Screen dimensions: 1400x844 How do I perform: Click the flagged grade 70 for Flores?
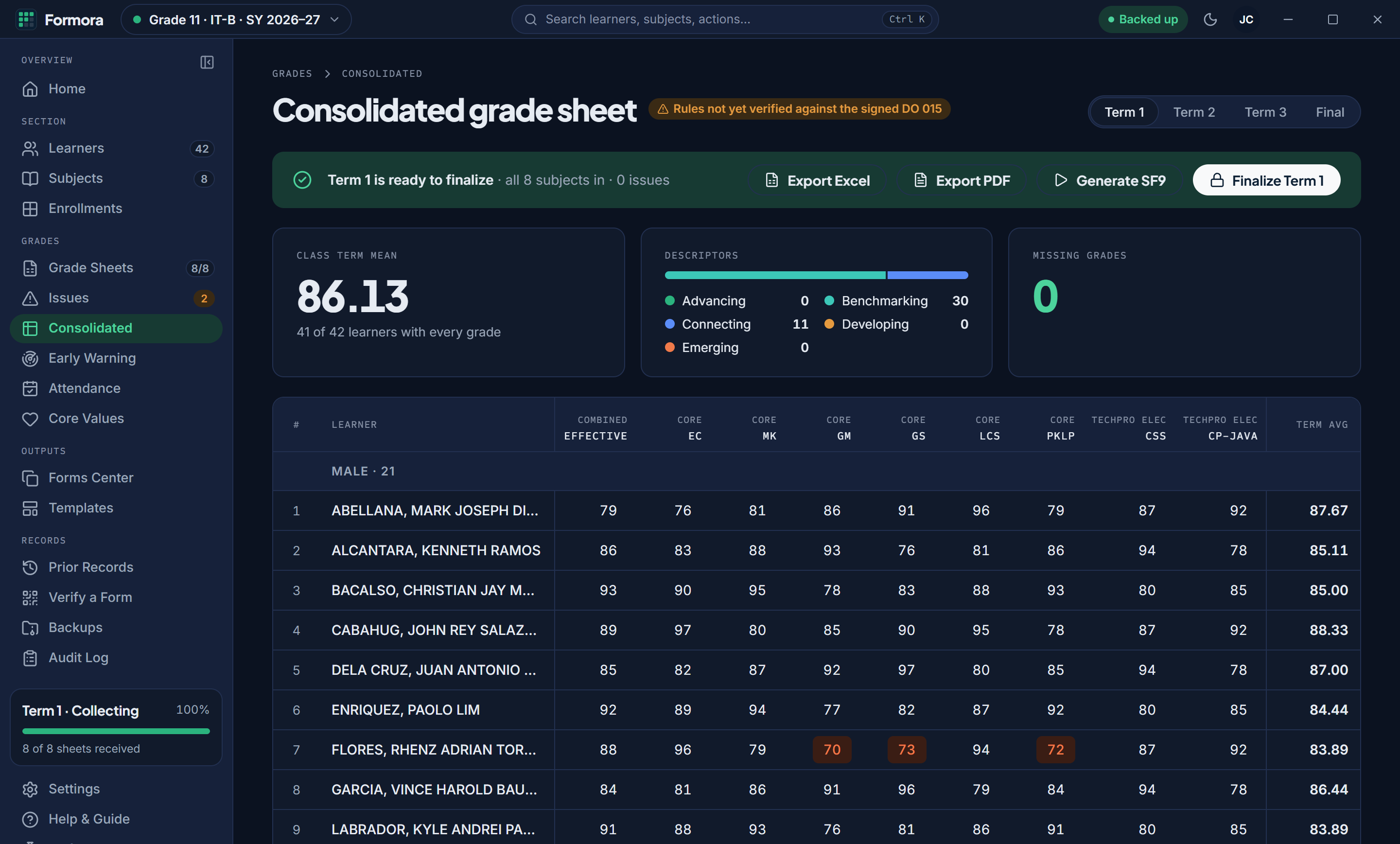[832, 750]
